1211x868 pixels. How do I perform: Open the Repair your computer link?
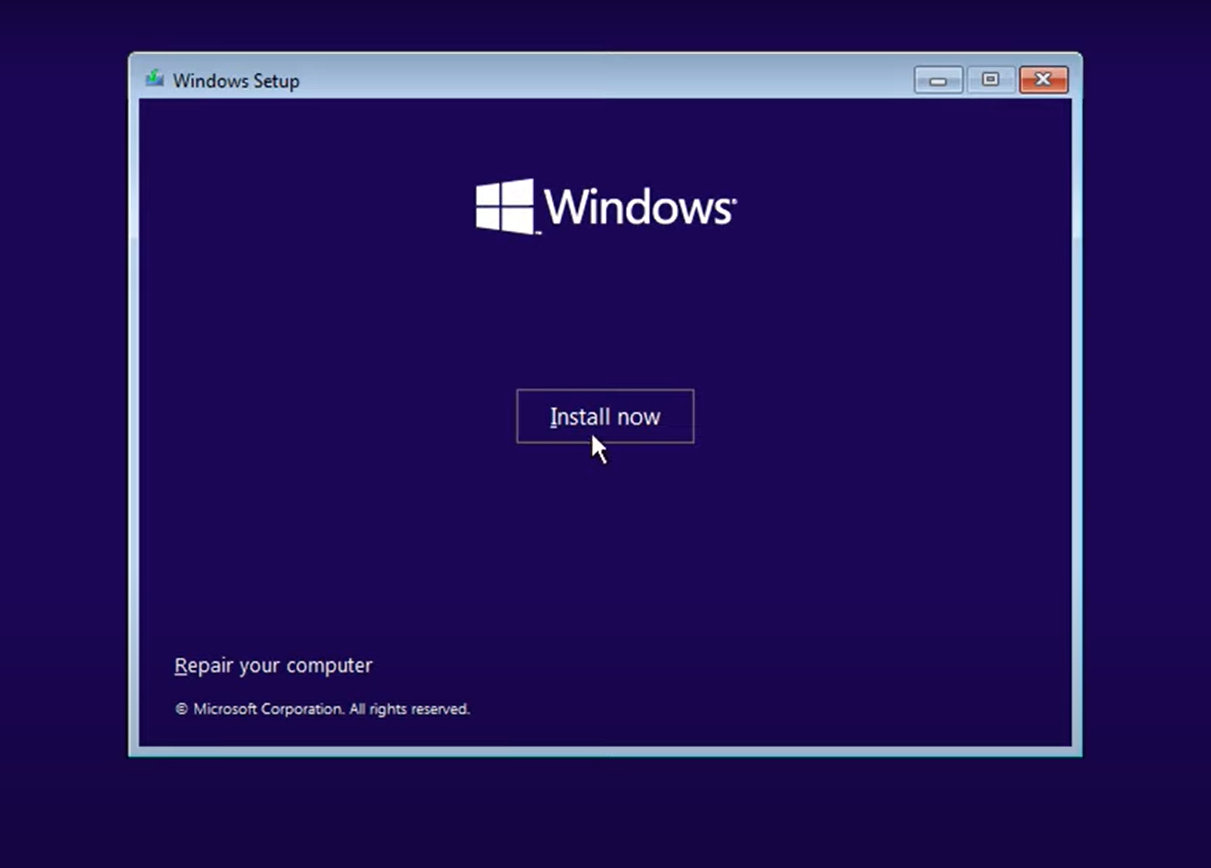(x=273, y=666)
